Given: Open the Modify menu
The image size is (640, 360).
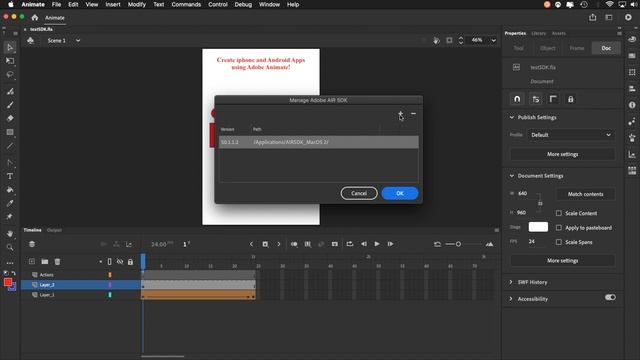Looking at the screenshot, I should coord(137,4).
